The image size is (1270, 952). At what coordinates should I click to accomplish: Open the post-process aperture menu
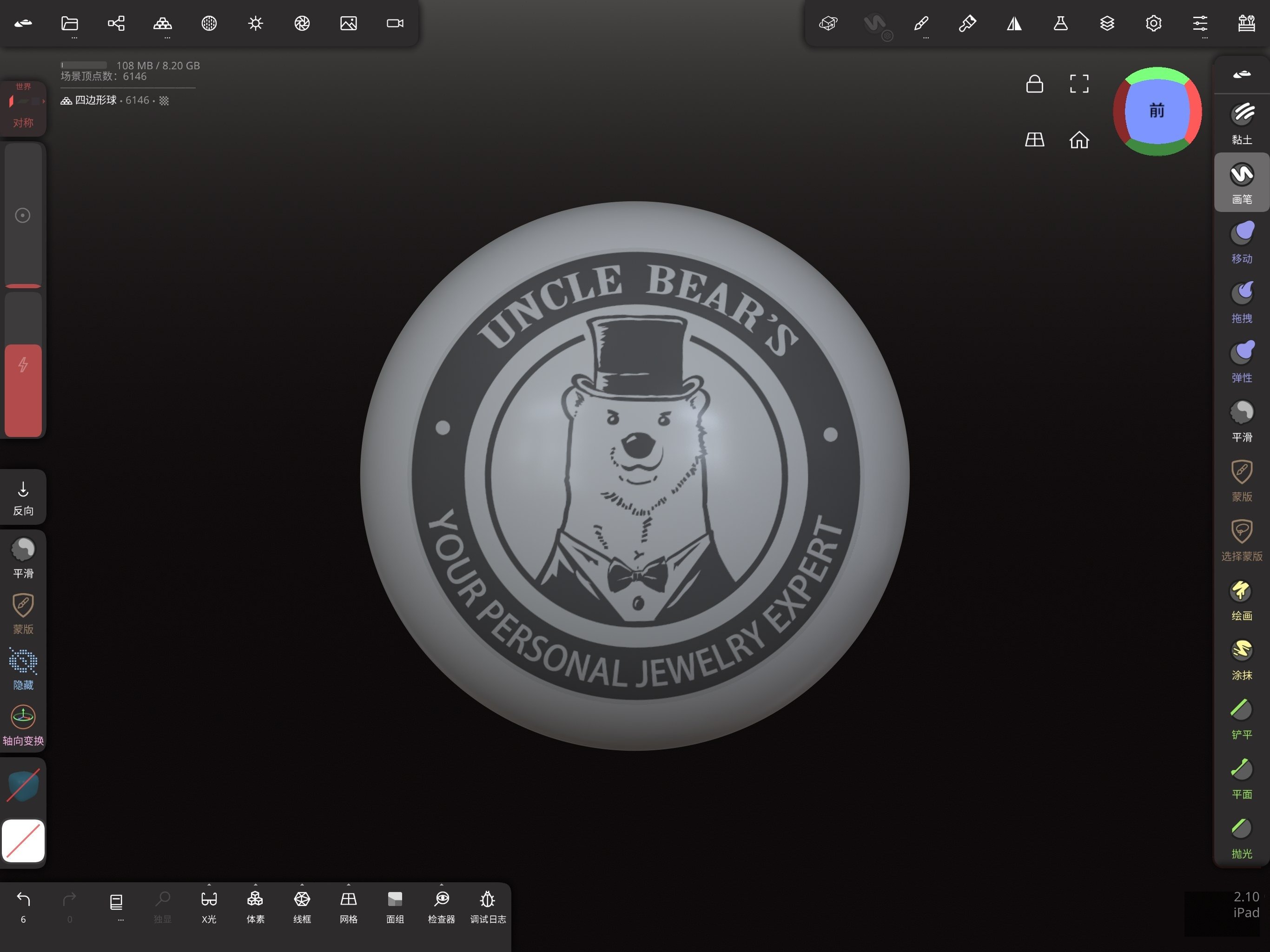click(302, 24)
